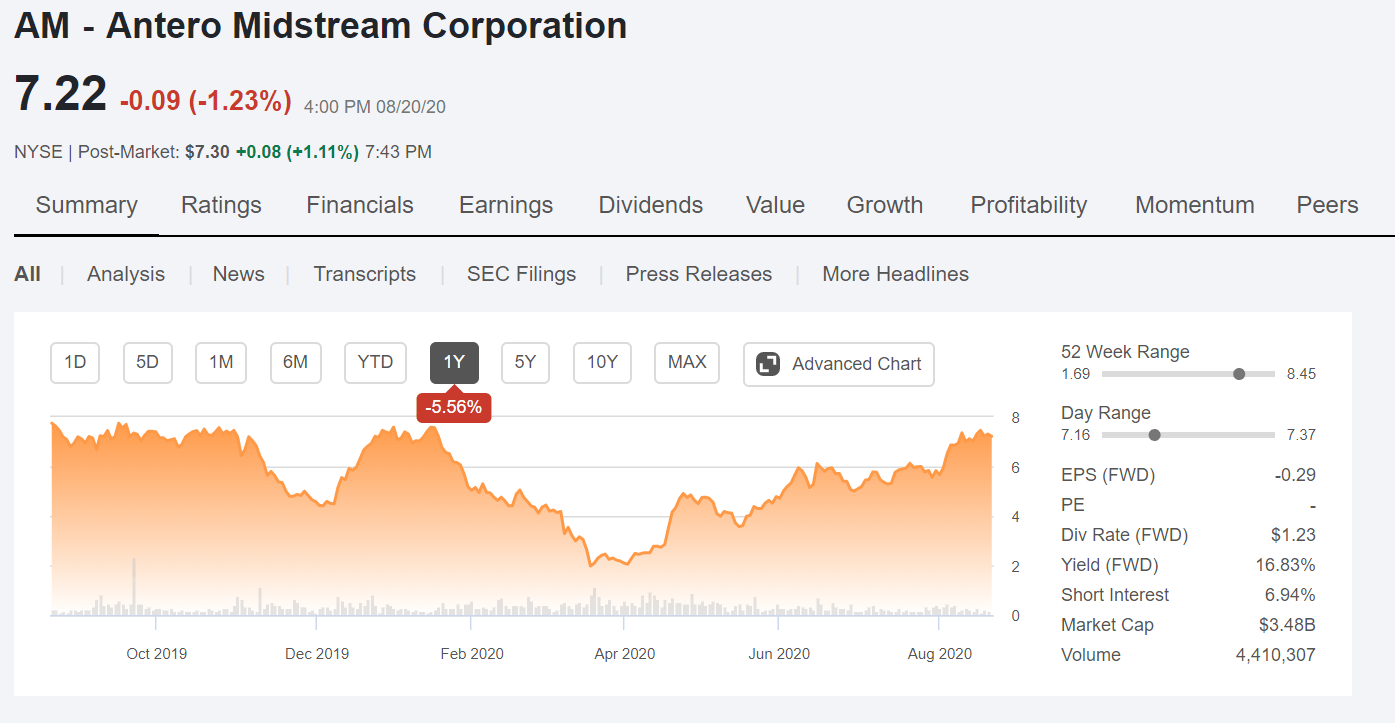Select the 6M chart range

coord(295,363)
